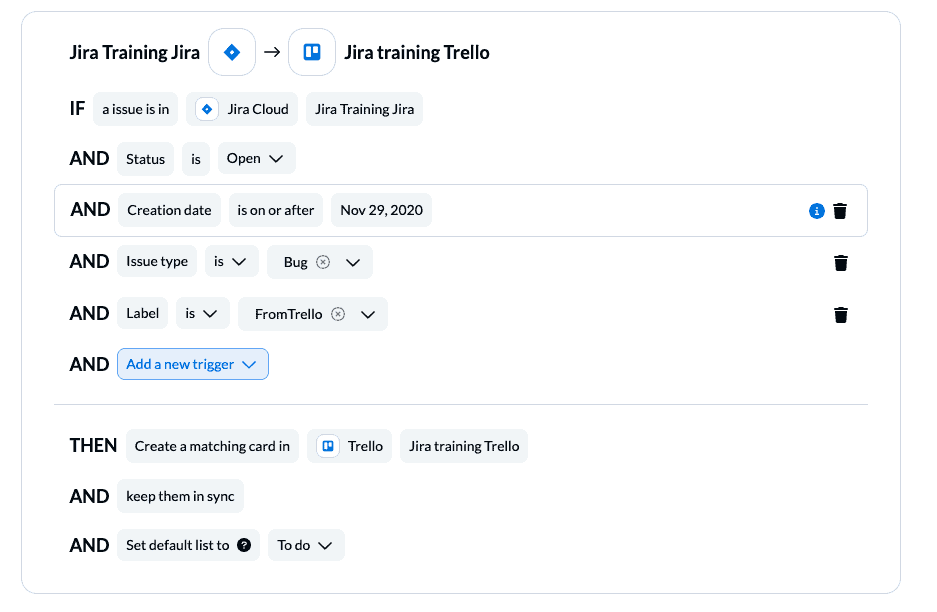
Task: Delete the Label trigger via trash icon
Action: click(x=841, y=315)
